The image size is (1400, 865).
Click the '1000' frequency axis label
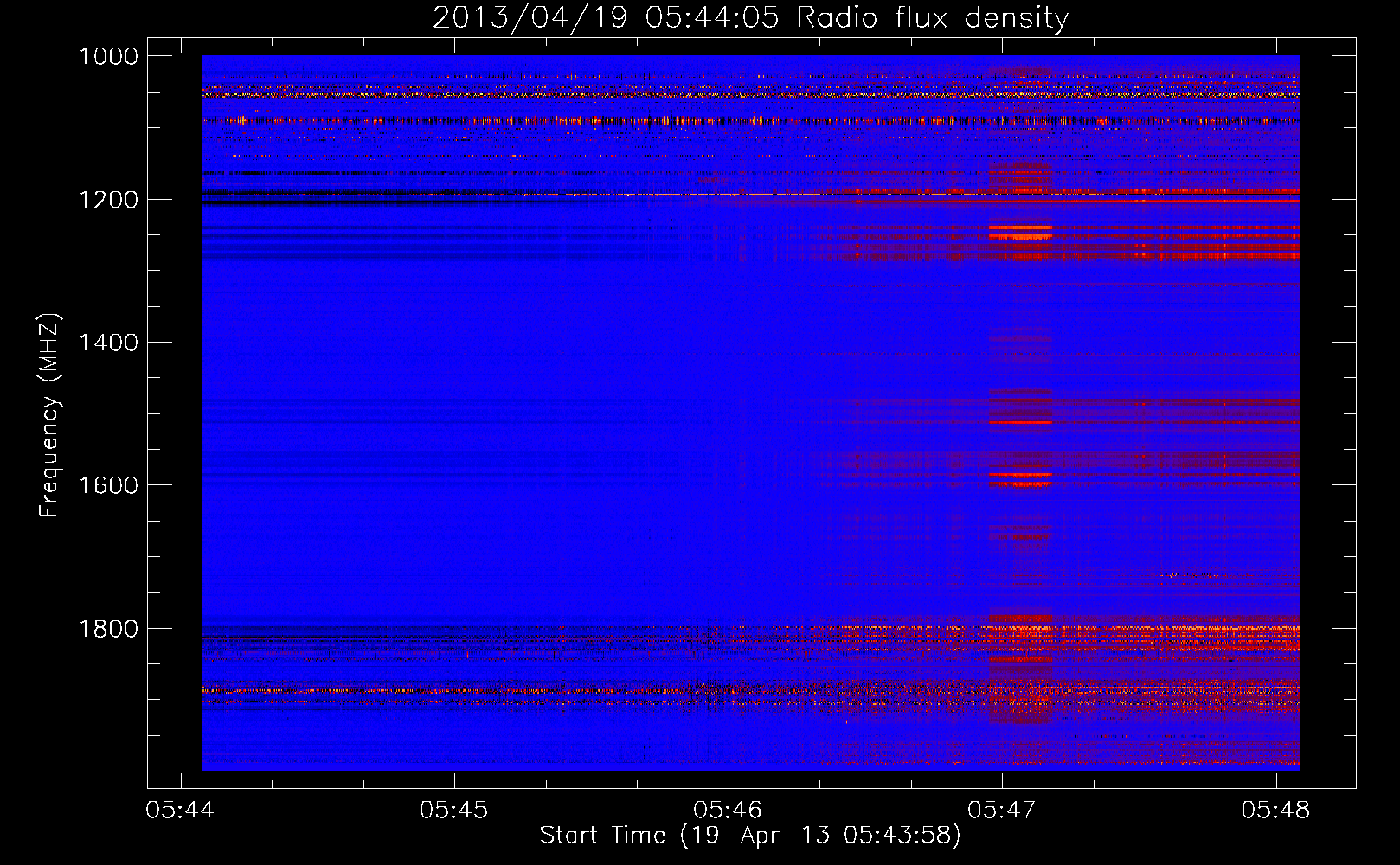[x=108, y=56]
